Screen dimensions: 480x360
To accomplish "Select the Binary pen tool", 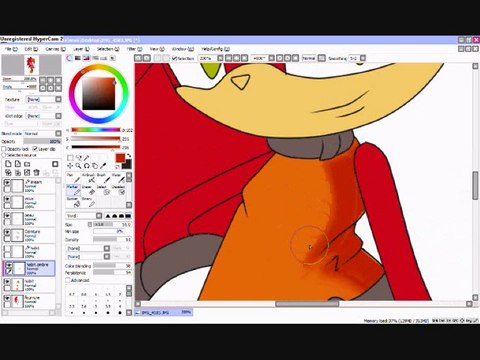I will click(x=89, y=202).
